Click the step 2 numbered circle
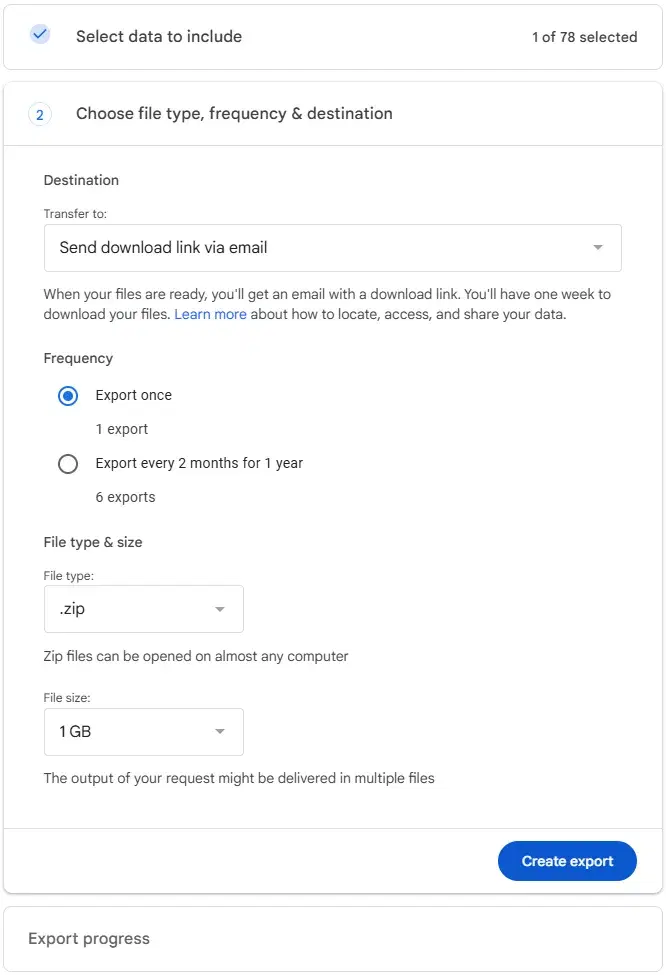The height and width of the screenshot is (975, 666). (39, 114)
